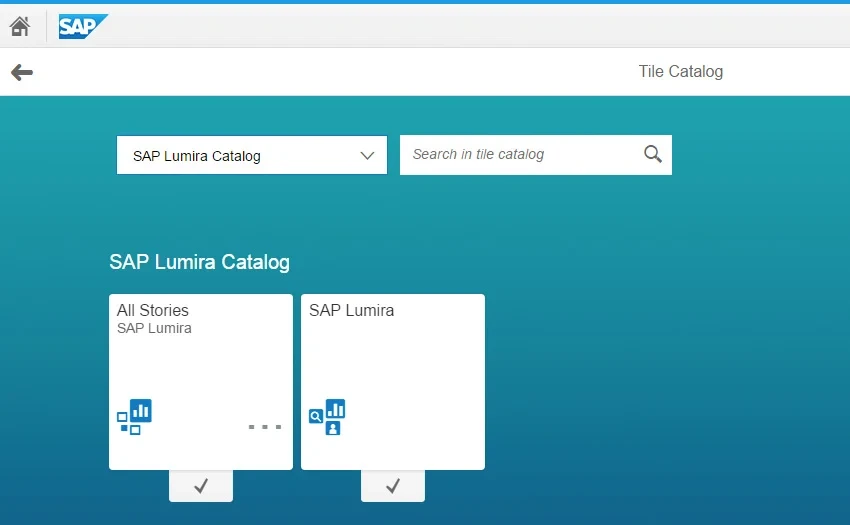The image size is (850, 525).
Task: Navigate back with the left arrow
Action: click(22, 72)
